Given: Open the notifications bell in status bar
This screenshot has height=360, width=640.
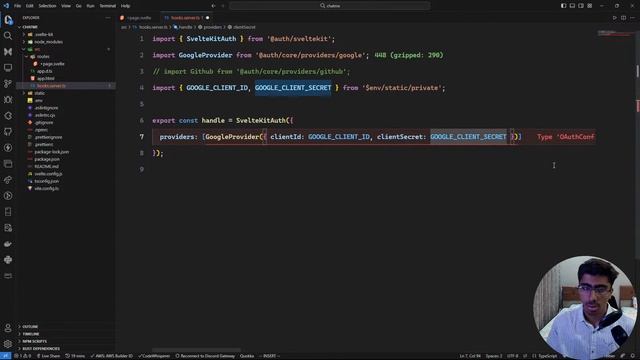Looking at the screenshot, I should (x=633, y=356).
